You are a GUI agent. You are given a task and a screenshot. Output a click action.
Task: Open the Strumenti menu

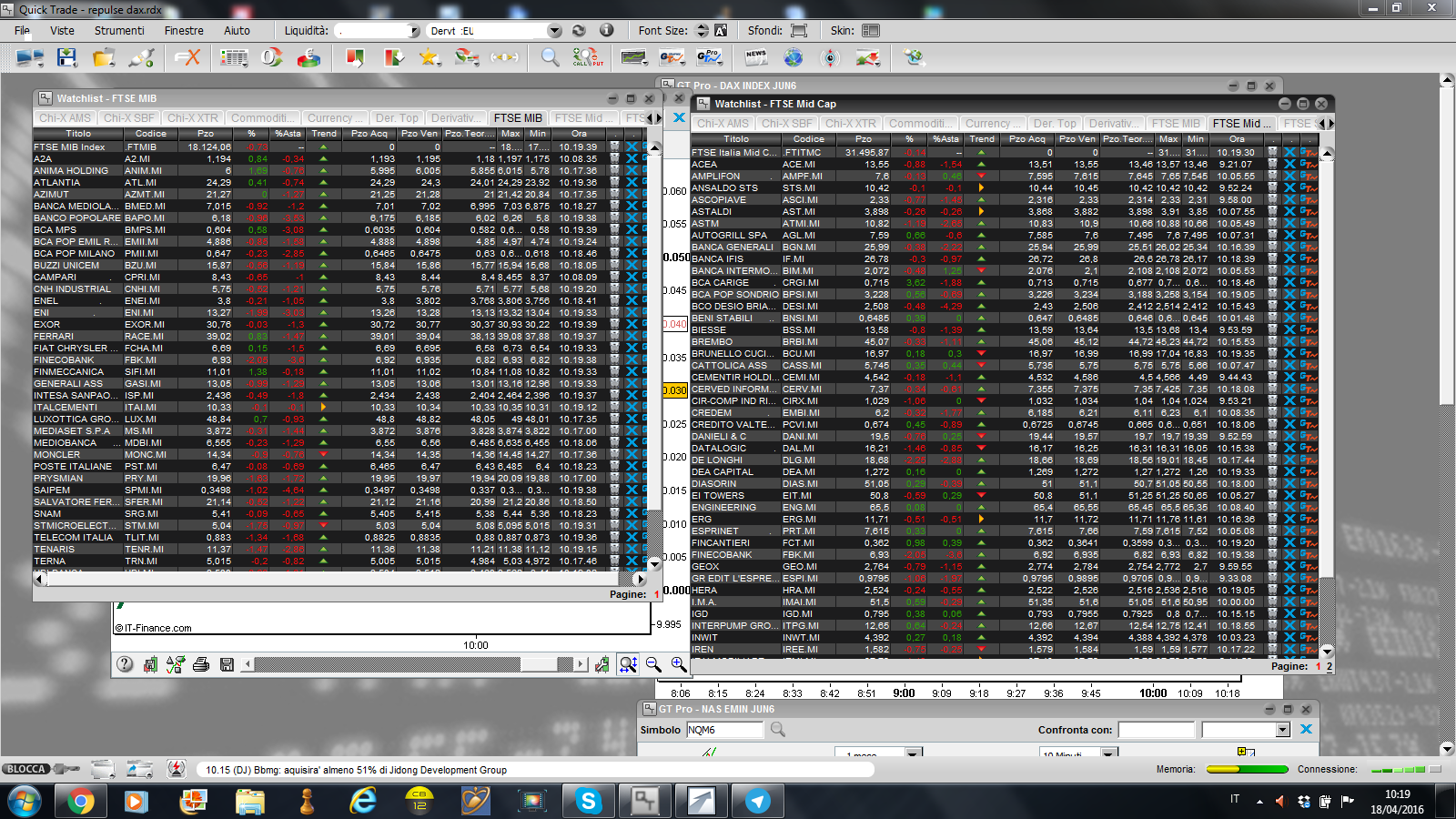pyautogui.click(x=119, y=30)
